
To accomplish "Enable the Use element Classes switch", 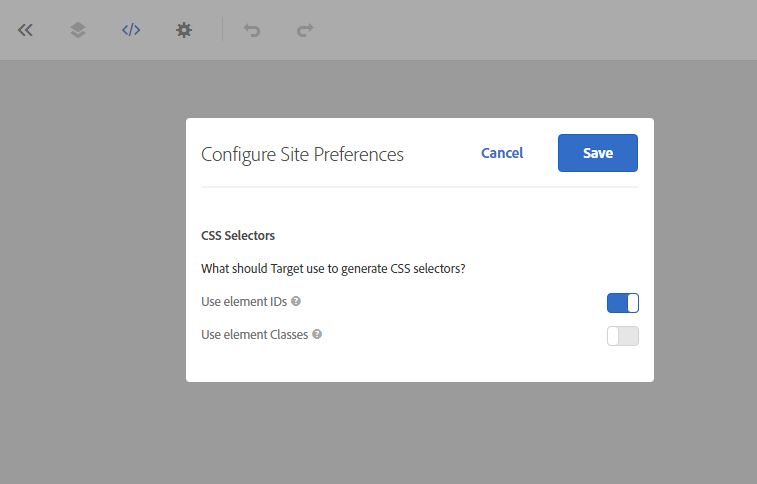I will pos(622,336).
